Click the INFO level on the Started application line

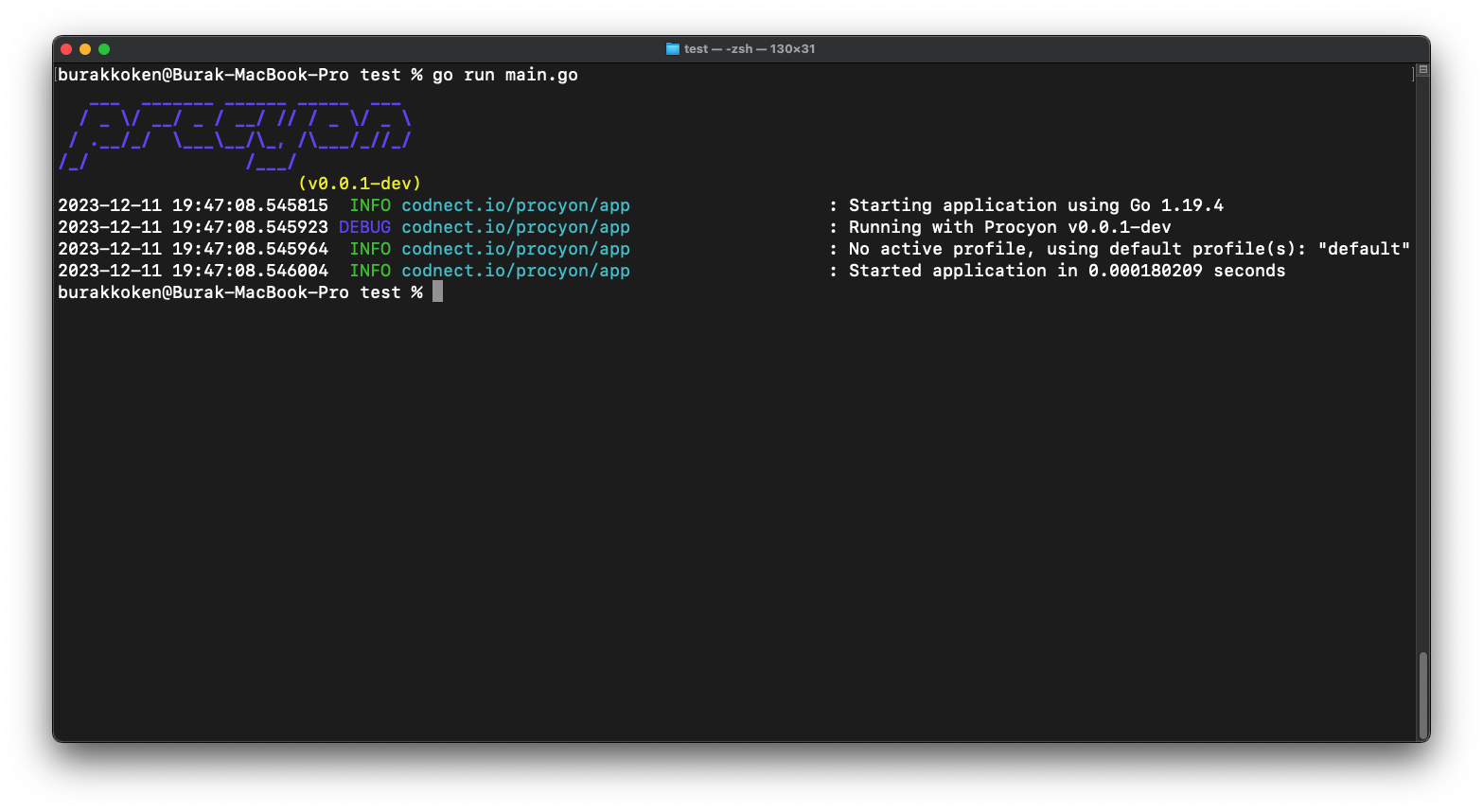(x=370, y=271)
